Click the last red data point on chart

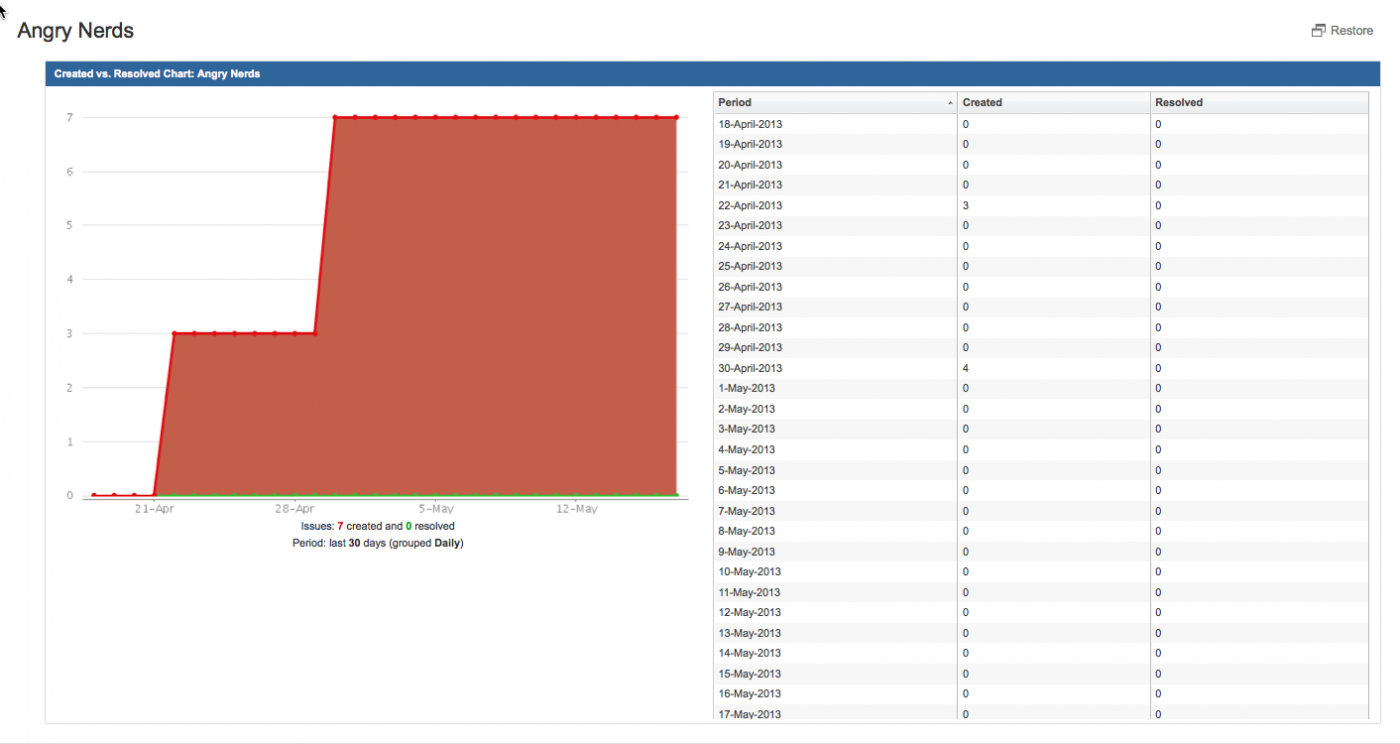[x=676, y=118]
